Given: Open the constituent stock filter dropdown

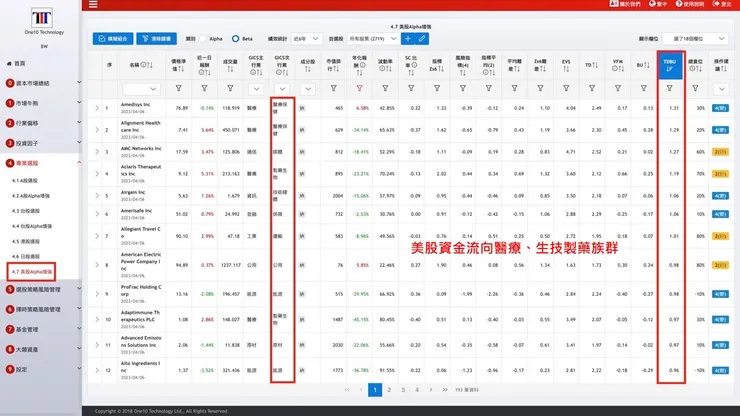Looking at the screenshot, I should [x=308, y=89].
